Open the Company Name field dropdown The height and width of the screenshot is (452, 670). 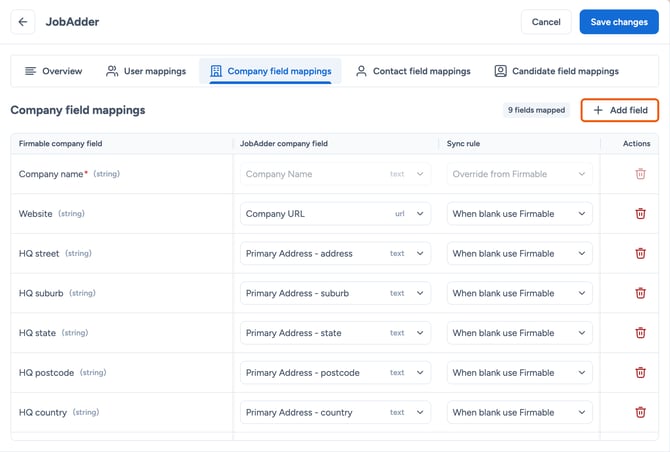[335, 174]
